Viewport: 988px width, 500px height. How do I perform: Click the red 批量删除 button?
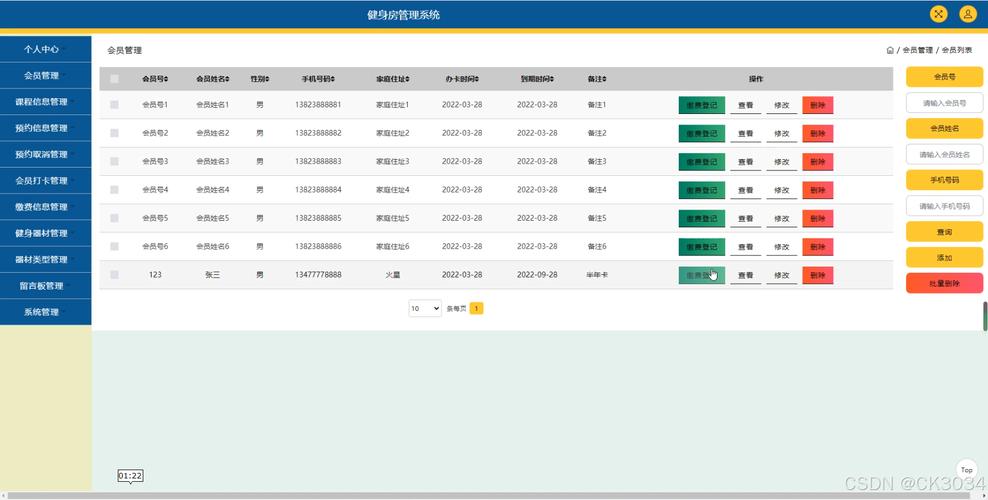click(944, 283)
